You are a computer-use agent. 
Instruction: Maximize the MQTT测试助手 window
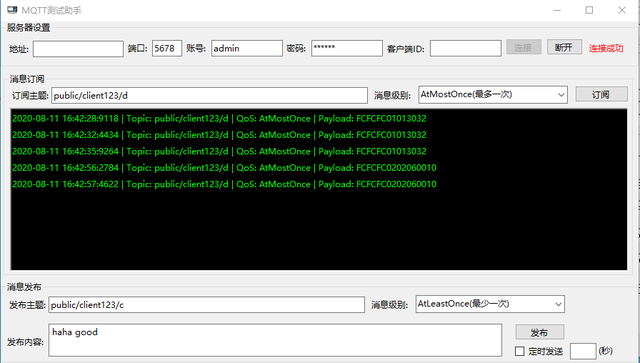point(589,10)
